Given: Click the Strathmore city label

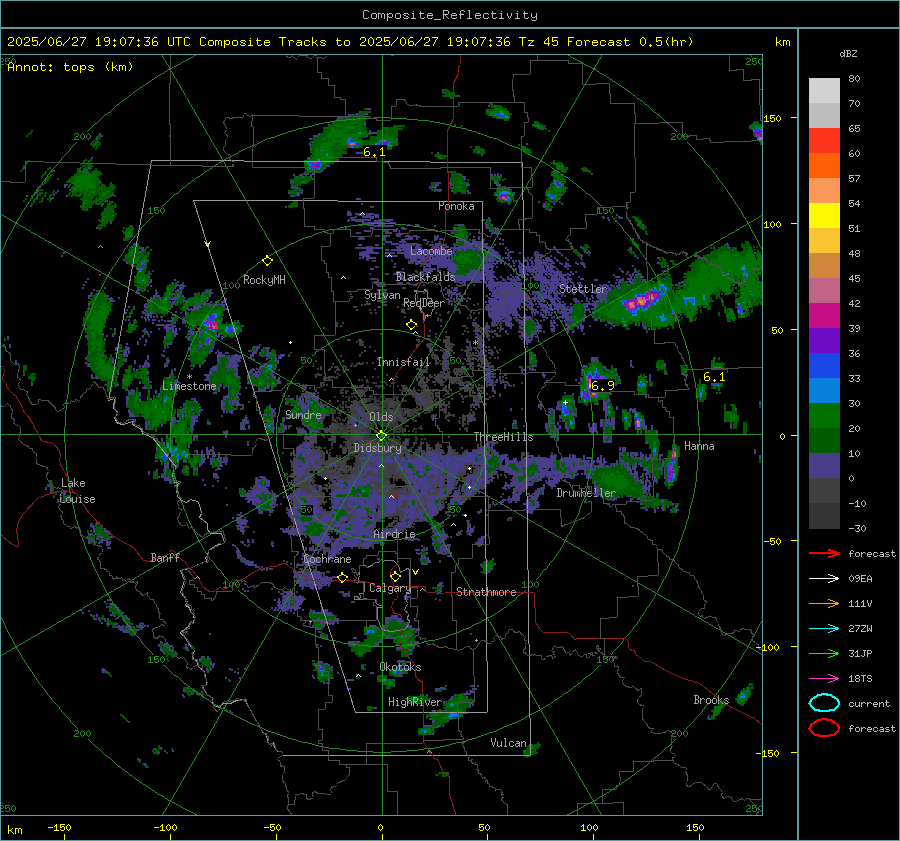Looking at the screenshot, I should pos(486,592).
